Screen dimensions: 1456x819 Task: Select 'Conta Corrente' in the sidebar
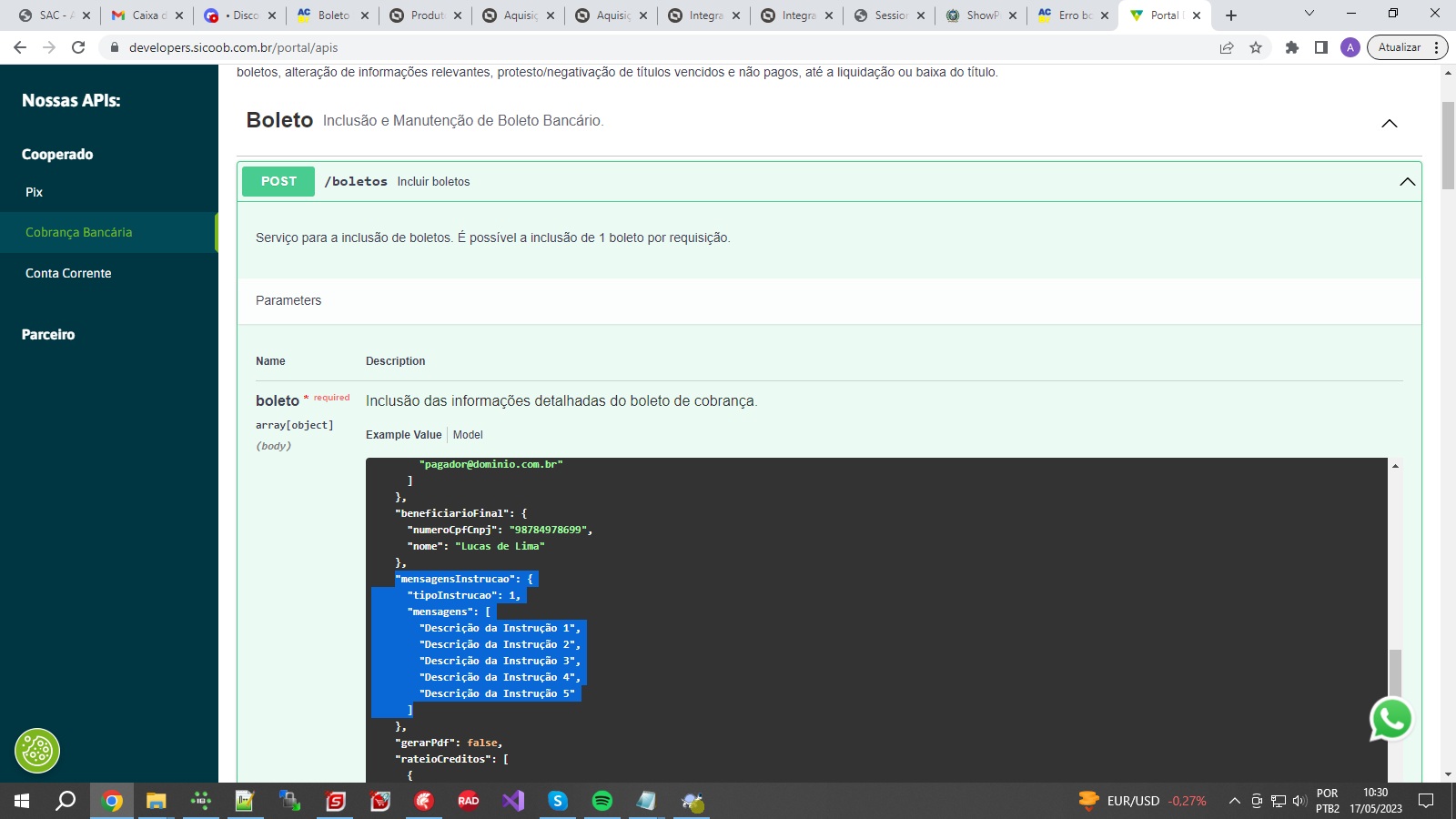68,273
